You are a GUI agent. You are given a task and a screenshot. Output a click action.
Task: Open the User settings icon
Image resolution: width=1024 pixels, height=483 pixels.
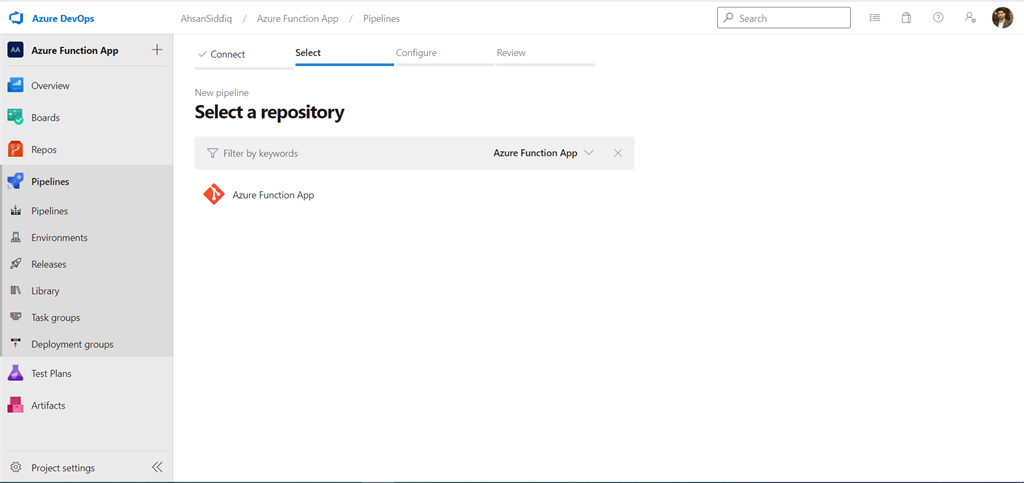coord(970,18)
